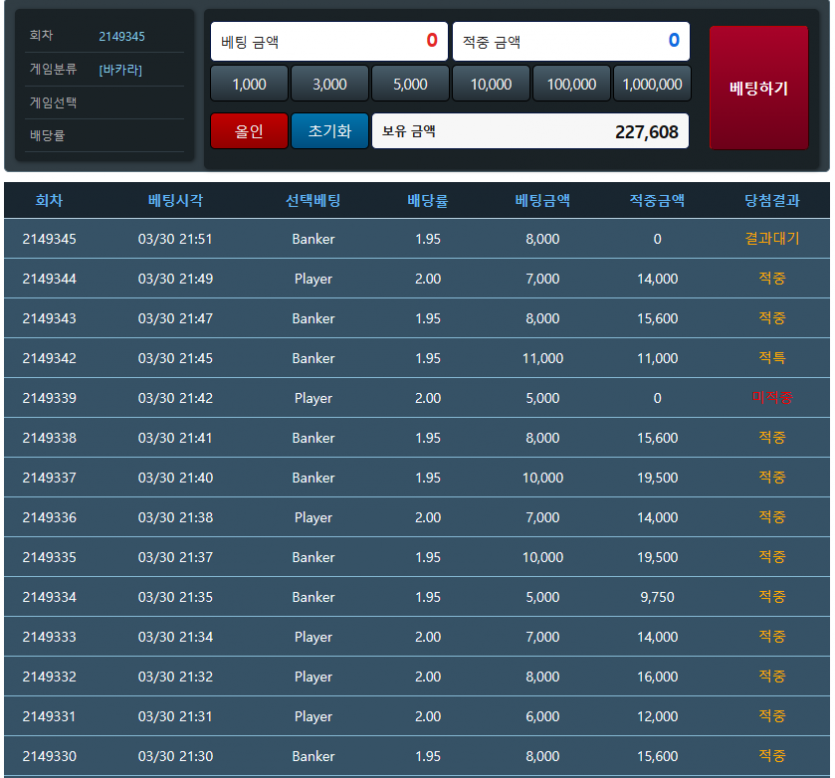Viewport: 835px width, 778px height.
Task: Reset the bet with 초기화
Action: click(330, 131)
